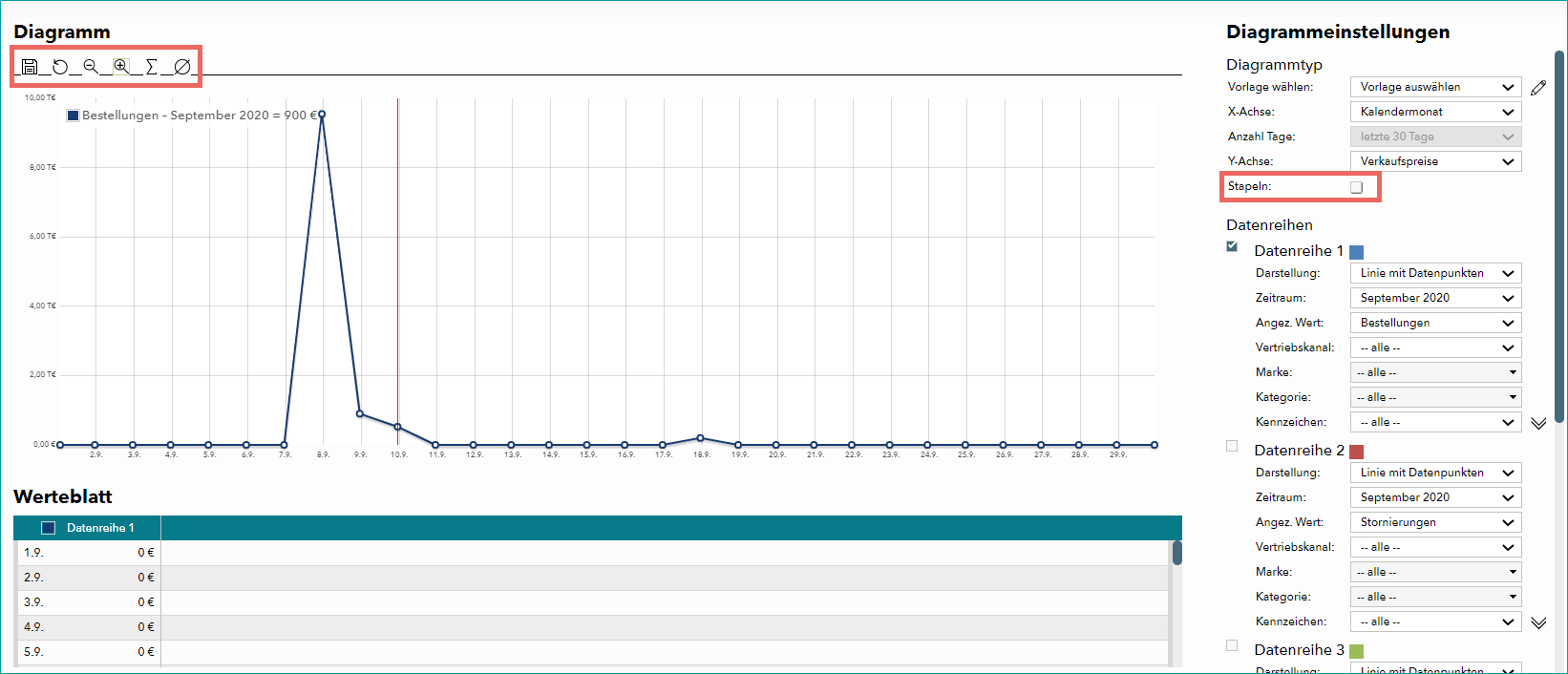Toggle the Datenreihe 1 checkbox in Werteblatt header
Image resolution: width=1568 pixels, height=674 pixels.
[49, 528]
